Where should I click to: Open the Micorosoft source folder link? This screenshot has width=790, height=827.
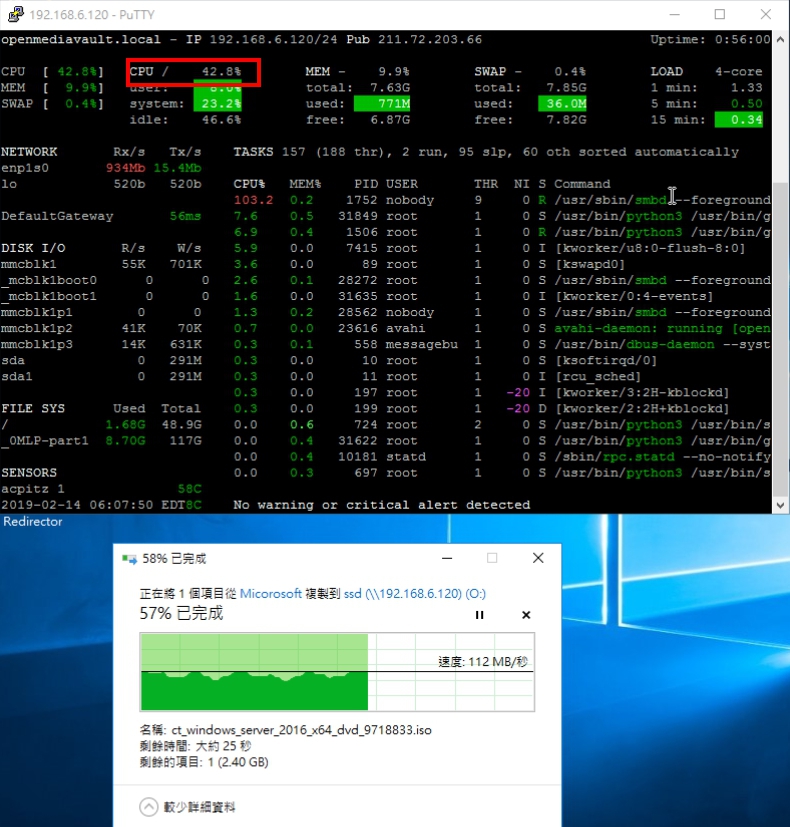(270, 593)
